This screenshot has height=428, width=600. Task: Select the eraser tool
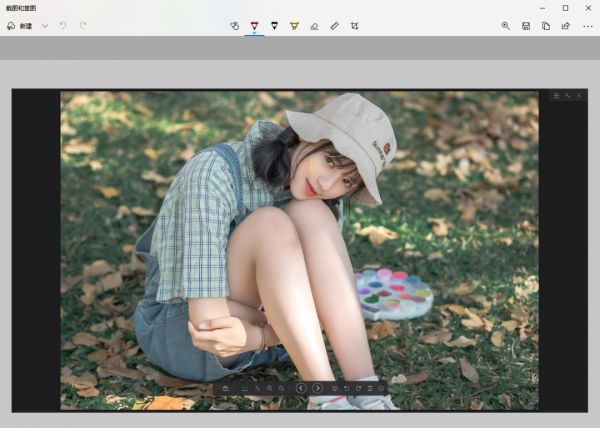(x=314, y=25)
